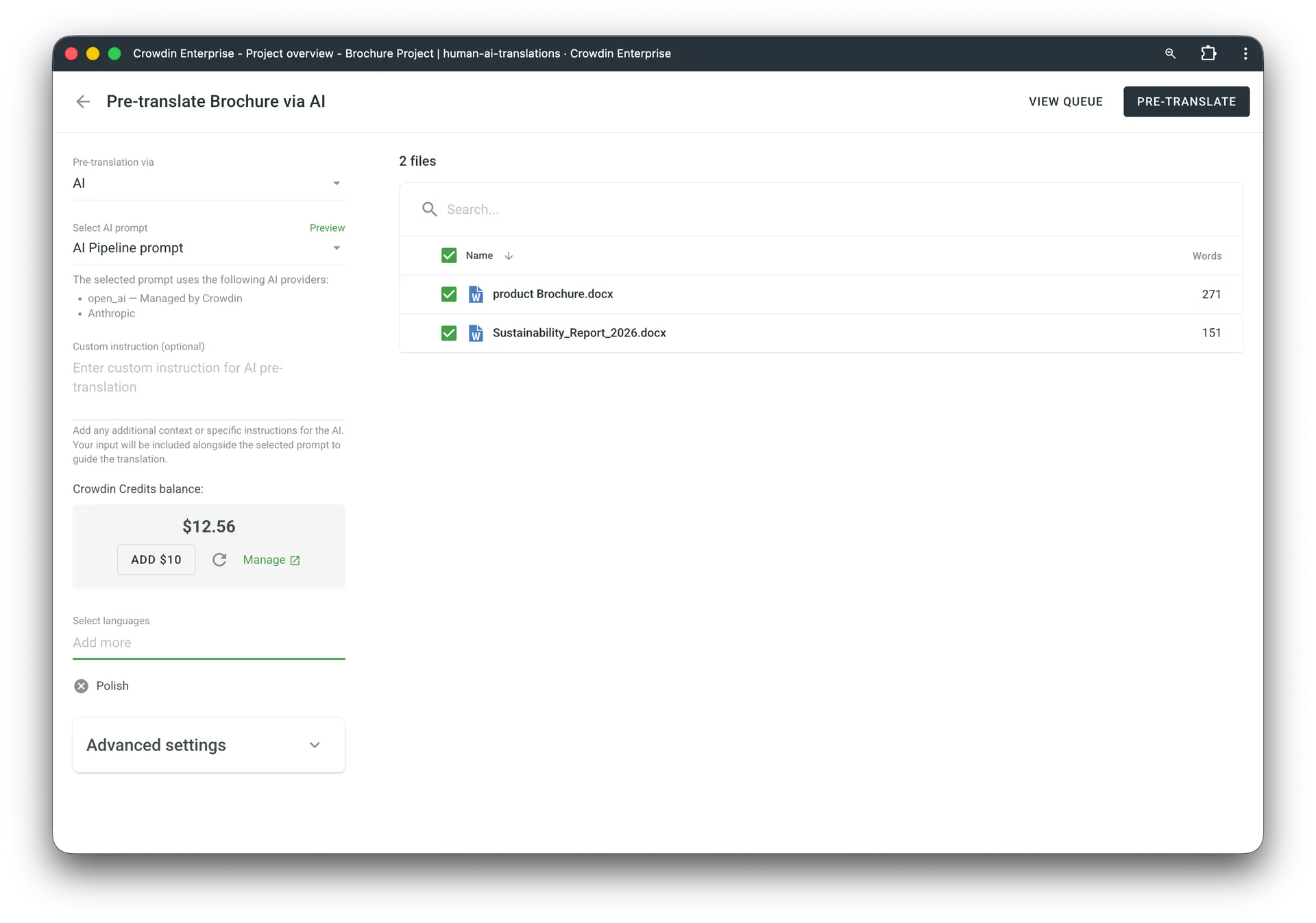Click the 271 word count
Viewport: 1316px width, 923px height.
click(1211, 294)
